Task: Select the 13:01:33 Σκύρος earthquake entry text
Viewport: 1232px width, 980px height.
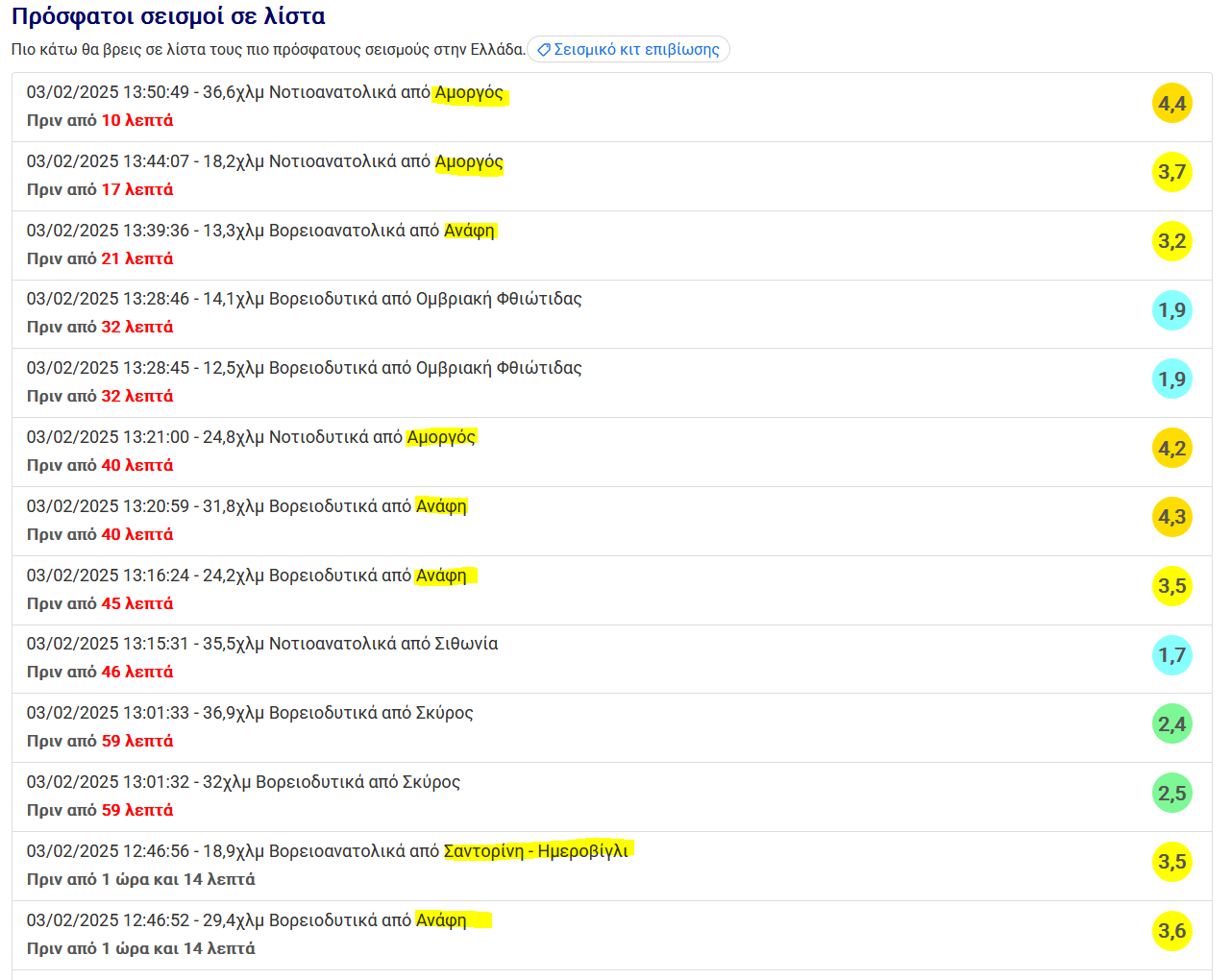Action: click(x=250, y=713)
